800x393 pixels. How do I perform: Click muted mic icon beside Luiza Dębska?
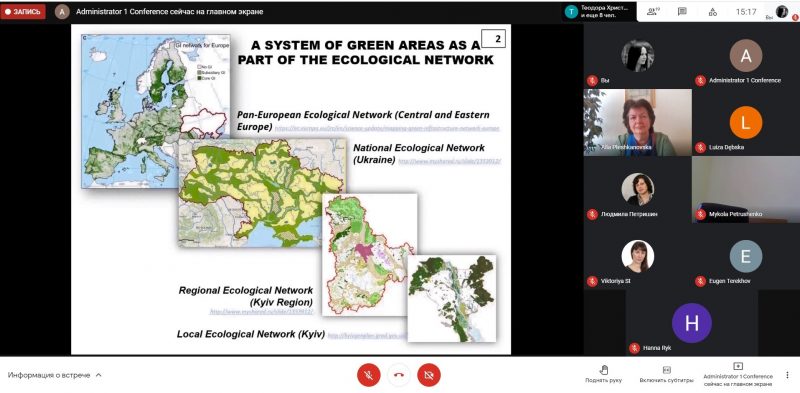tap(701, 148)
